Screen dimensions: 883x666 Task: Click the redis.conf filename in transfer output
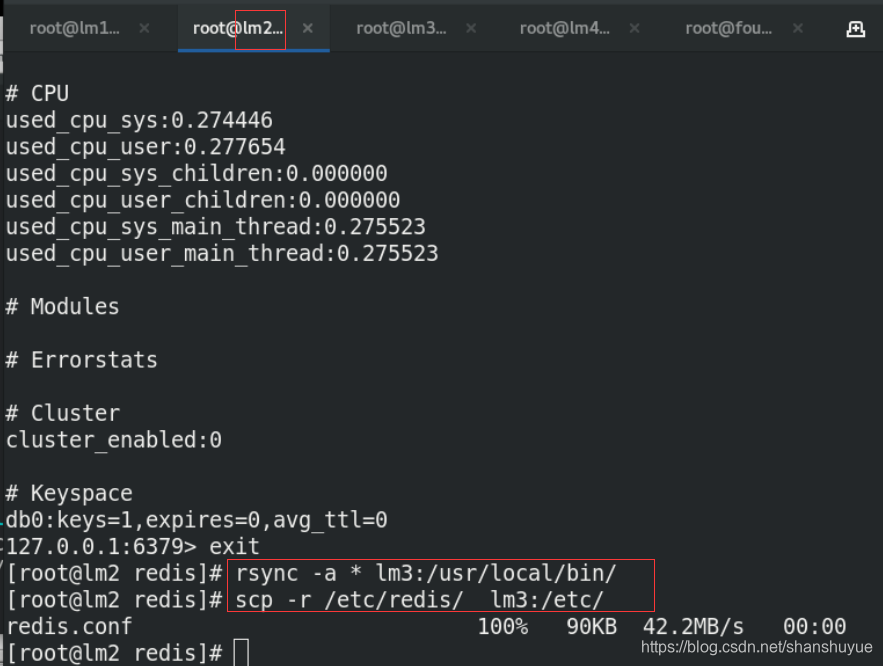(69, 626)
